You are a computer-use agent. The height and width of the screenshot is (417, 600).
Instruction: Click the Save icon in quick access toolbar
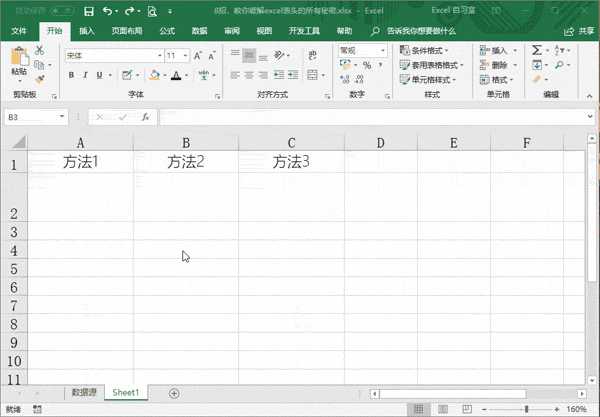[x=89, y=12]
